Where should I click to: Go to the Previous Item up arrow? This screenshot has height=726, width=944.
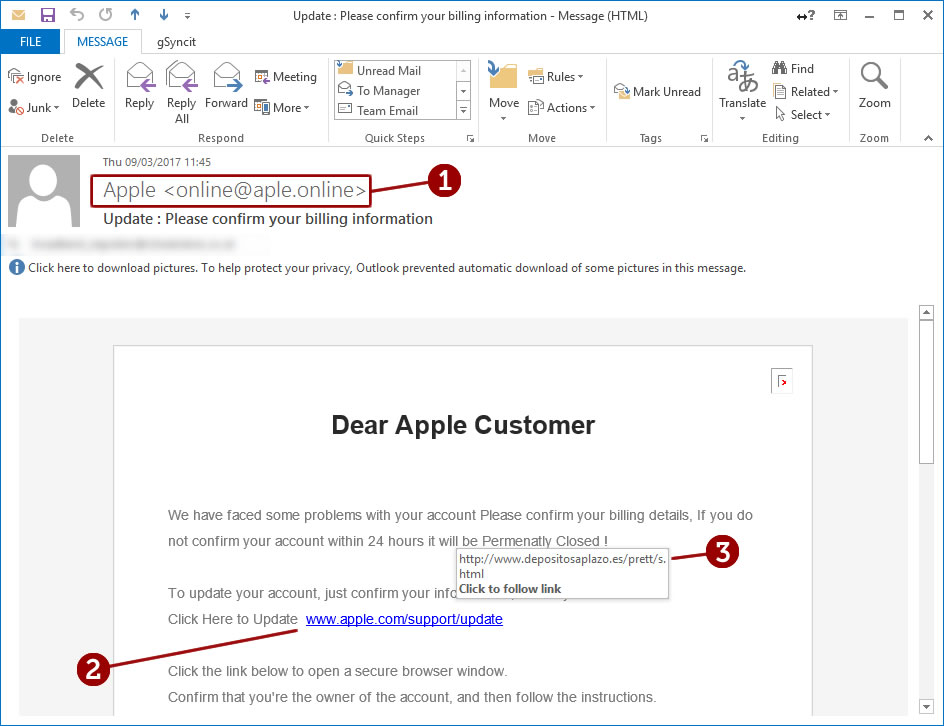135,14
